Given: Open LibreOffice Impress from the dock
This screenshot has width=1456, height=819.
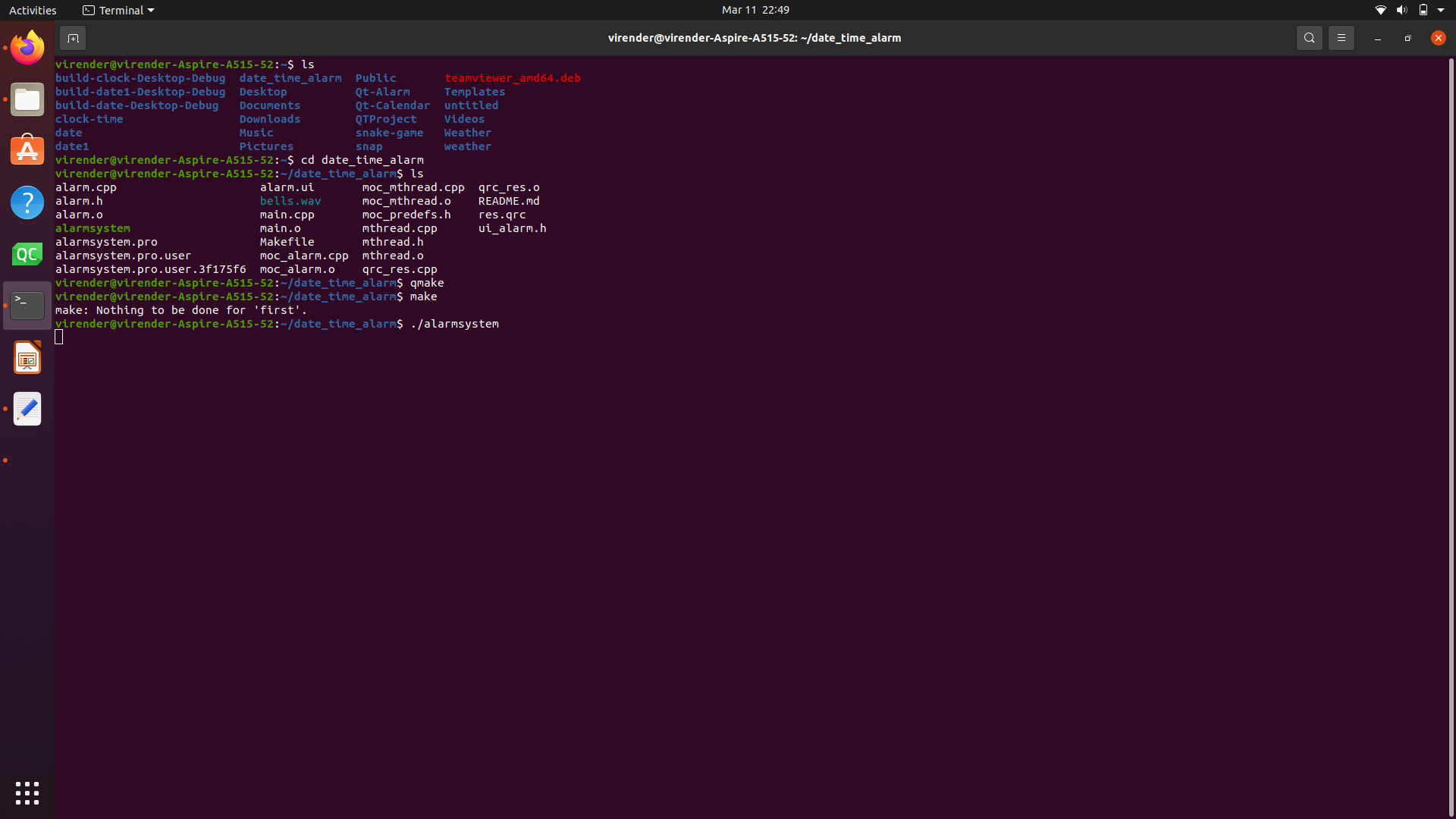Looking at the screenshot, I should click(27, 357).
